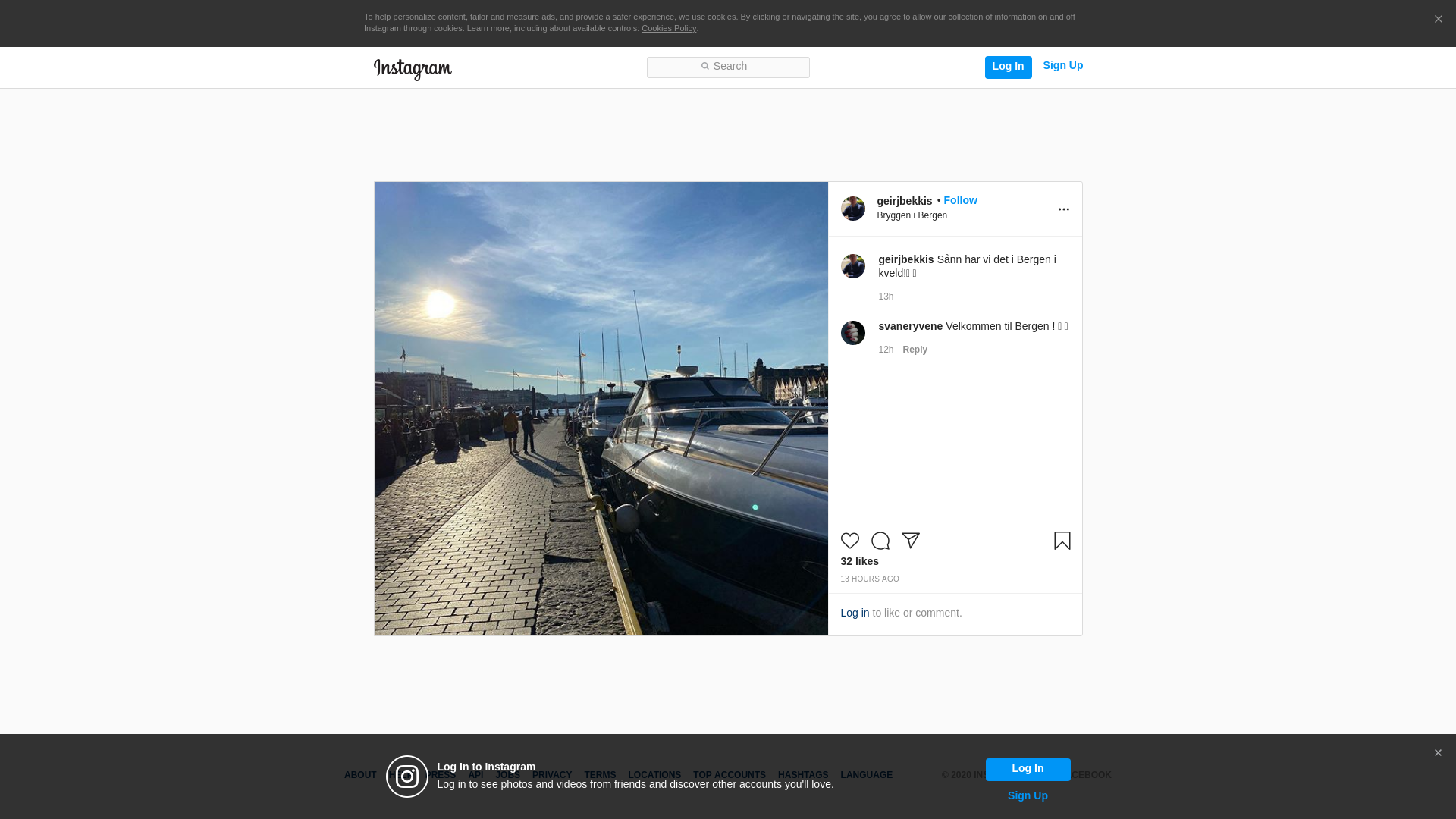Open svaneryvene profile avatar
The width and height of the screenshot is (1456, 819).
(x=852, y=333)
